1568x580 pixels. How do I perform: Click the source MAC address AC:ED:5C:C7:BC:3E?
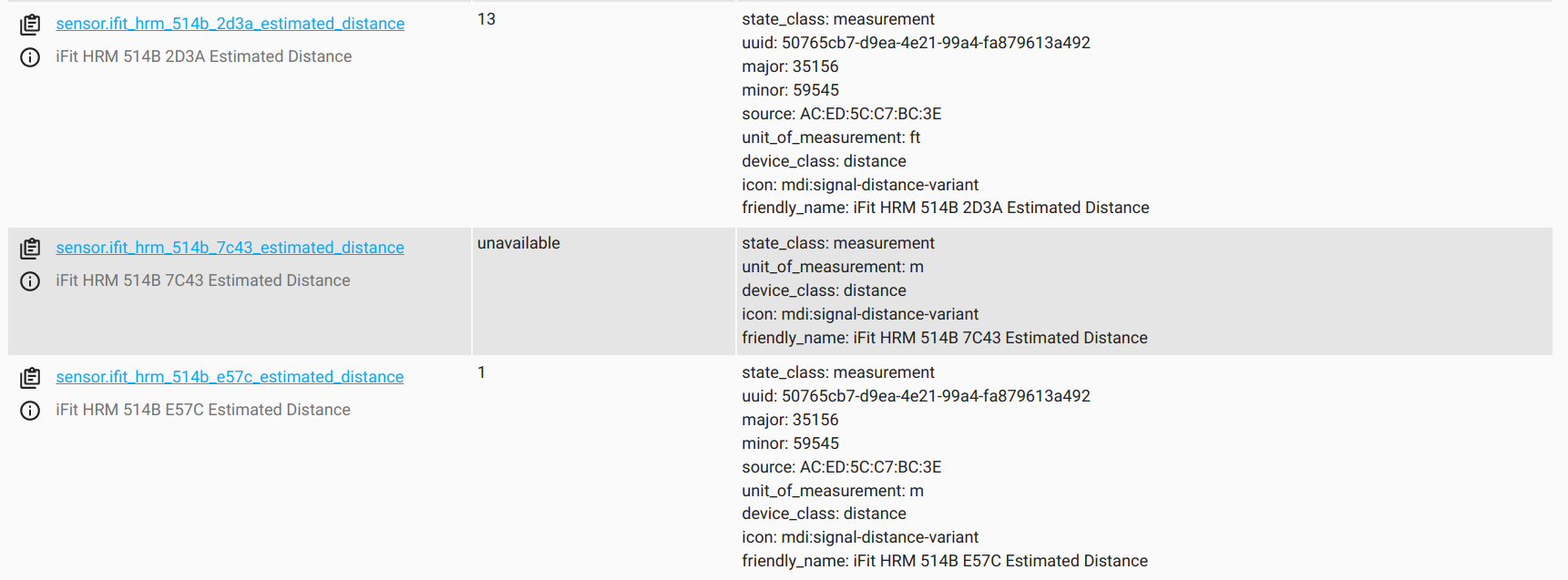pos(842,113)
